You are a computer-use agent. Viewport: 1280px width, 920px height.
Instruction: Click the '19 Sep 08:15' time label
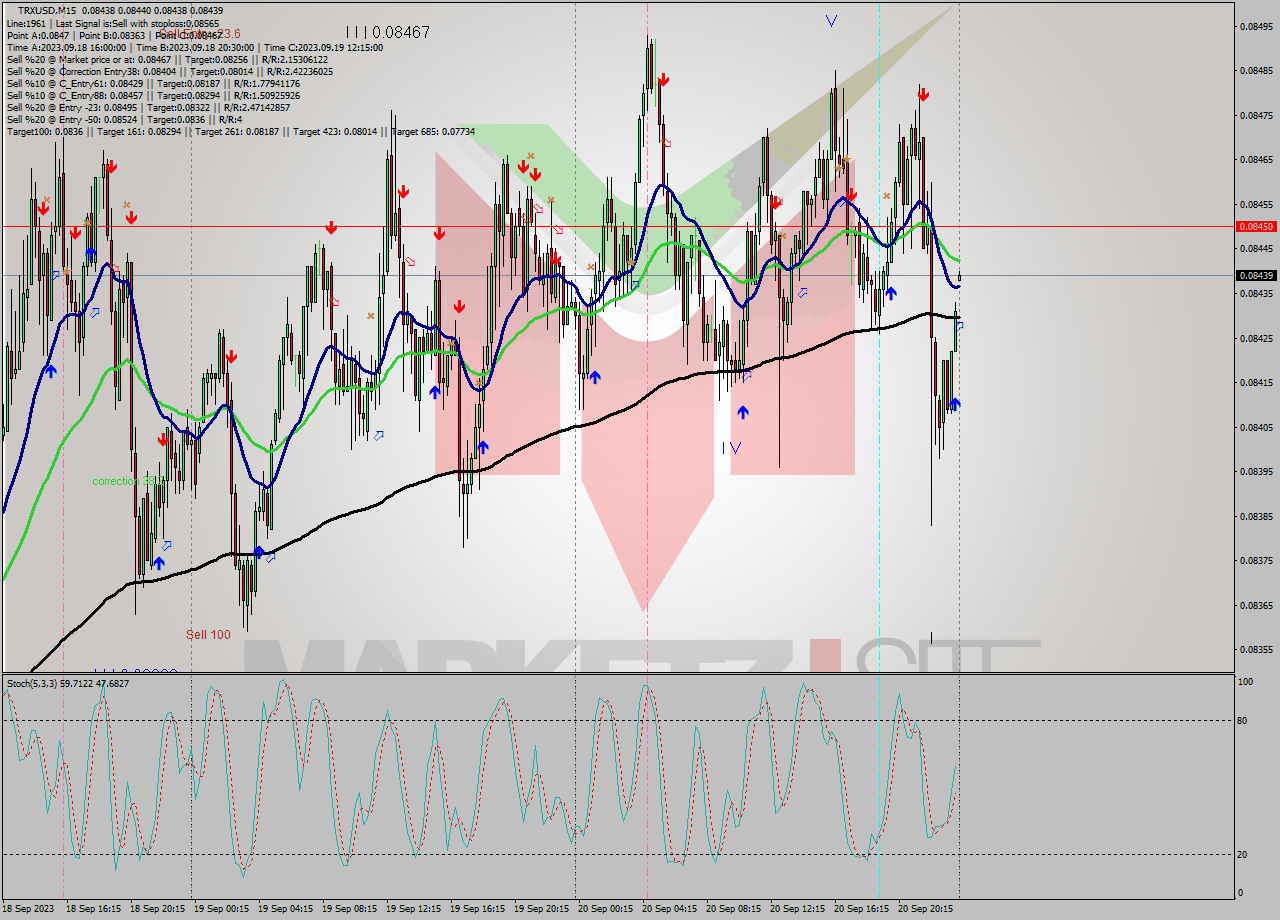pos(350,909)
